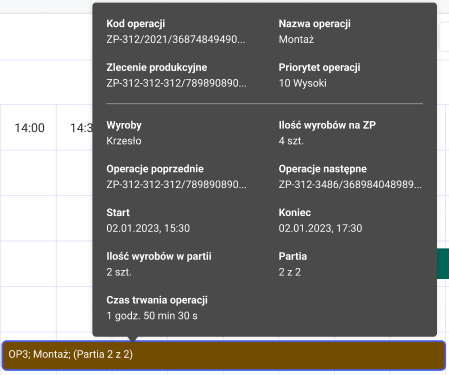Click the Partia value 2 z 2 in tooltip
The height and width of the screenshot is (375, 449).
coord(290,272)
